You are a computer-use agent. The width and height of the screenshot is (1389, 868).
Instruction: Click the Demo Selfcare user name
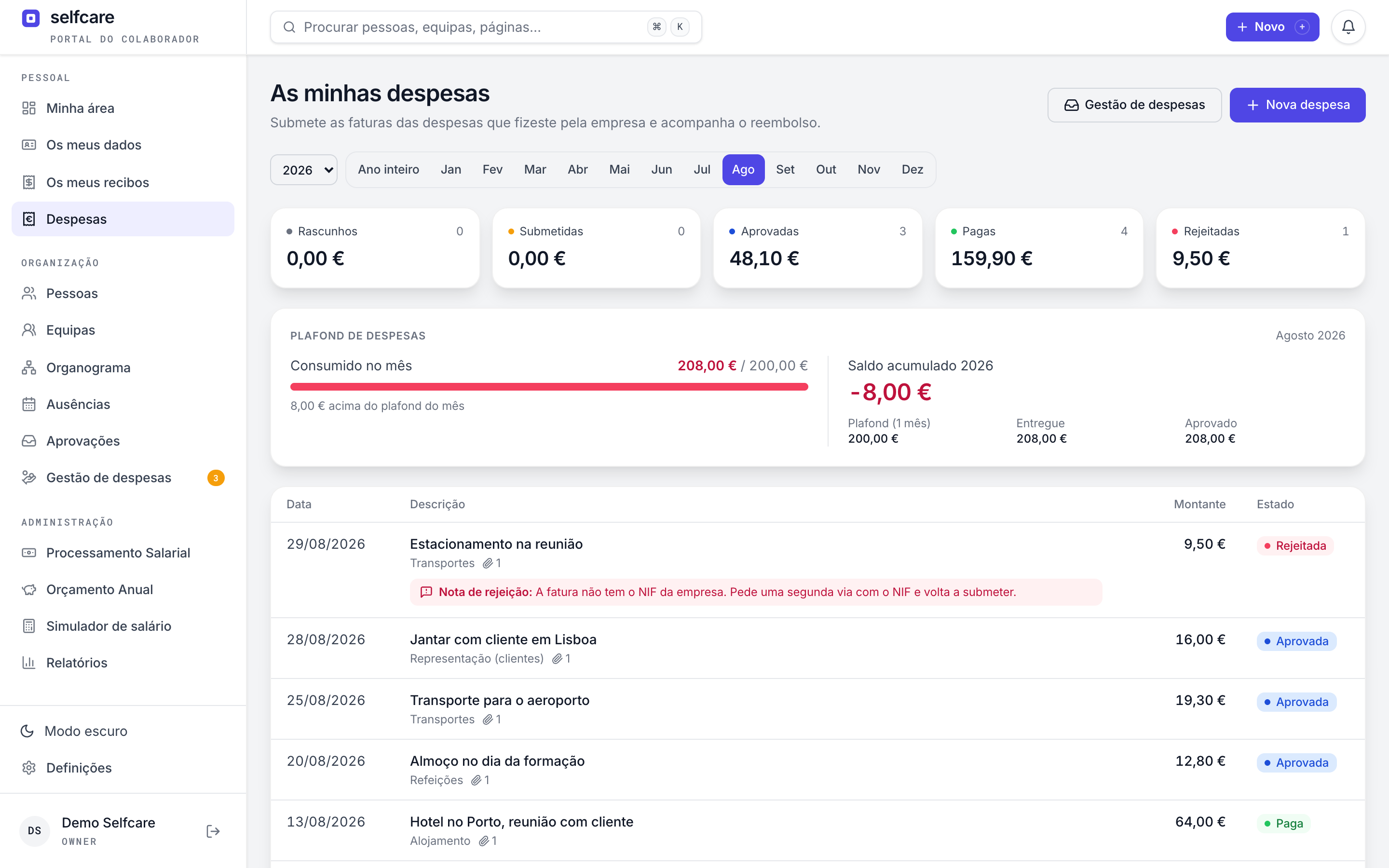[109, 823]
